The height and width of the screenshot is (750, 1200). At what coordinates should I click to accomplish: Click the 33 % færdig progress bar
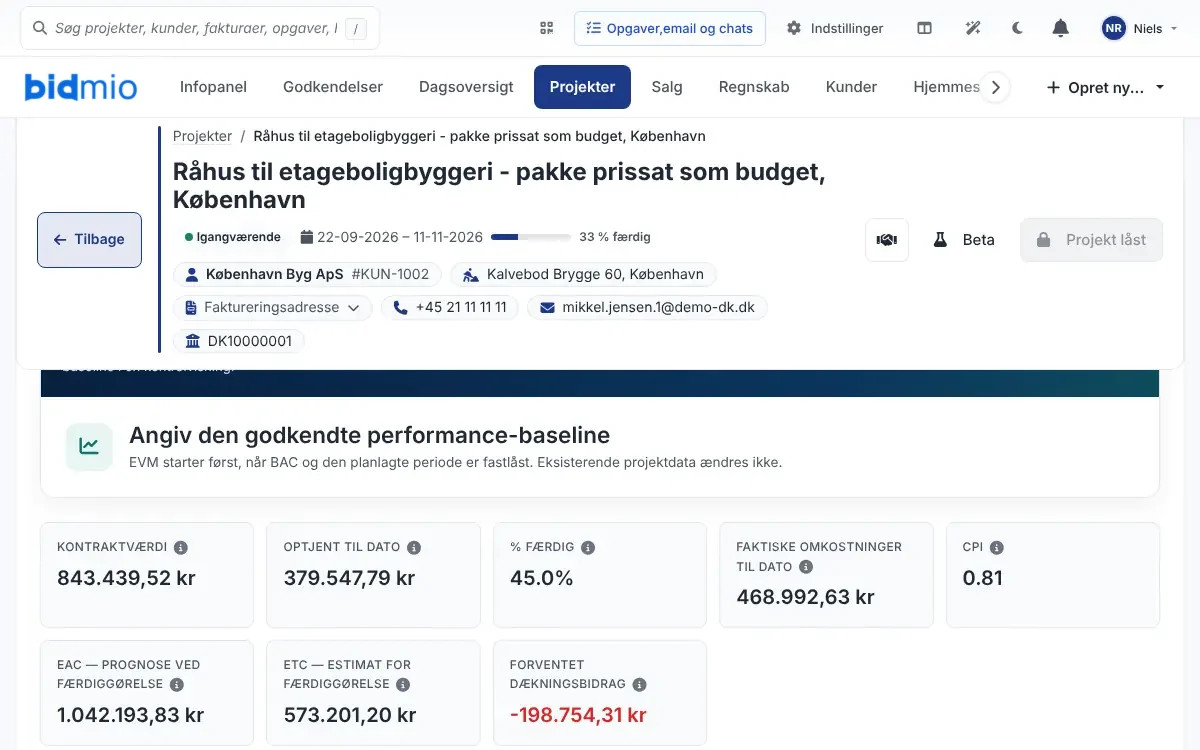coord(532,237)
